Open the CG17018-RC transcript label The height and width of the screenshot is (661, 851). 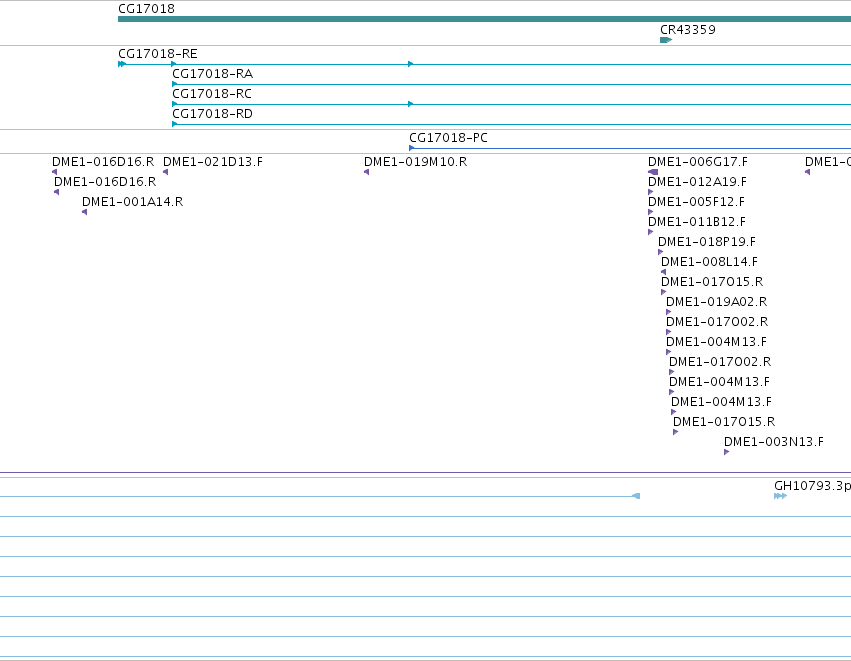click(x=212, y=94)
